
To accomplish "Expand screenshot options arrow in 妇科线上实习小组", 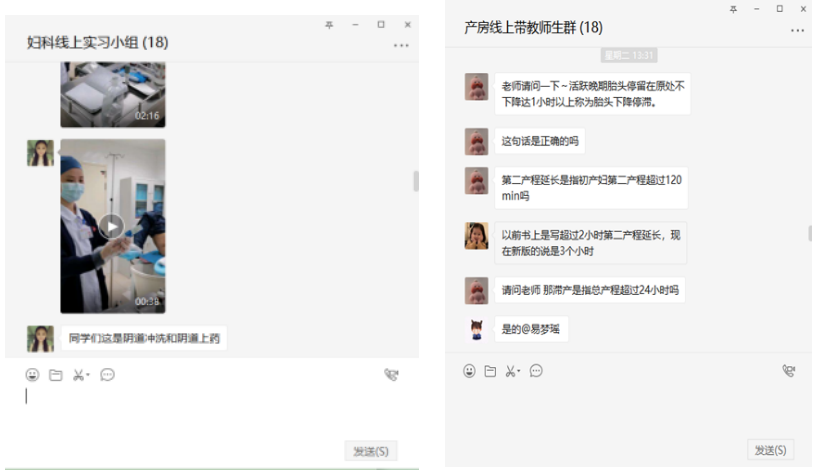I will pos(88,376).
